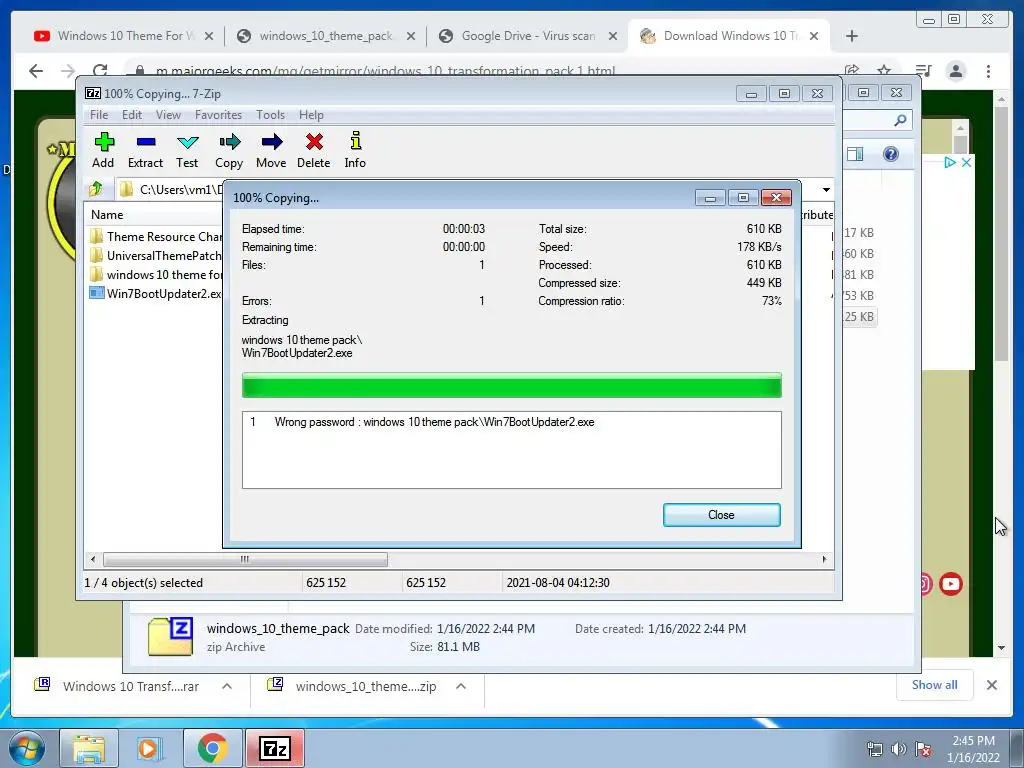Click the Chrome share page icon
This screenshot has height=768, width=1024.
(x=852, y=71)
